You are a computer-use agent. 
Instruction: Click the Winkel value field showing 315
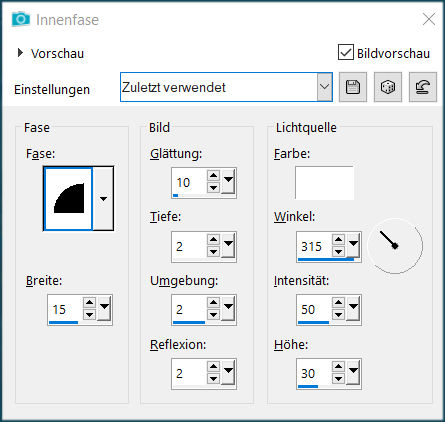coord(314,246)
